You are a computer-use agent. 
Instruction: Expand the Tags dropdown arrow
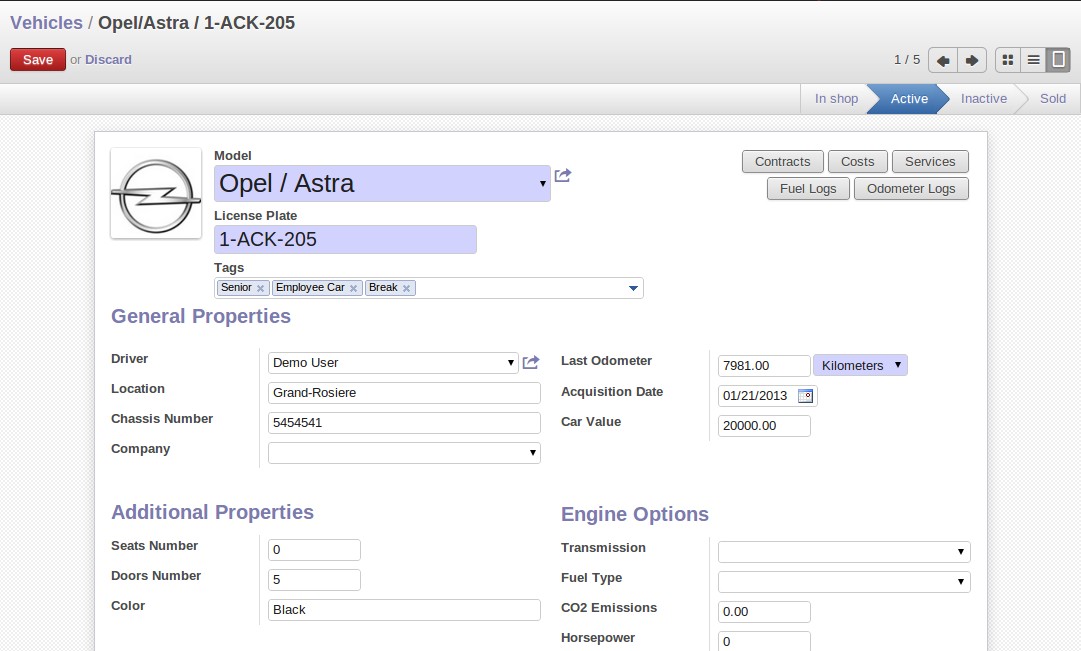tap(634, 288)
